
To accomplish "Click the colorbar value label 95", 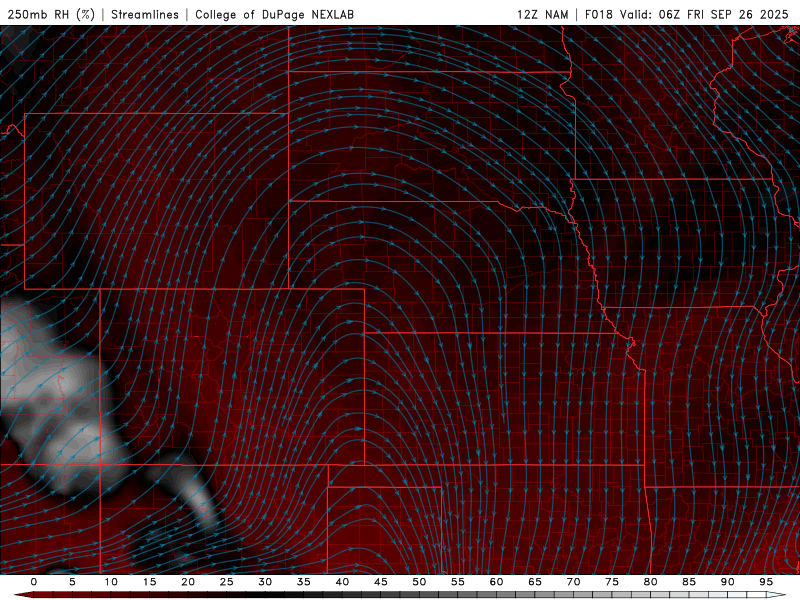I will (766, 582).
